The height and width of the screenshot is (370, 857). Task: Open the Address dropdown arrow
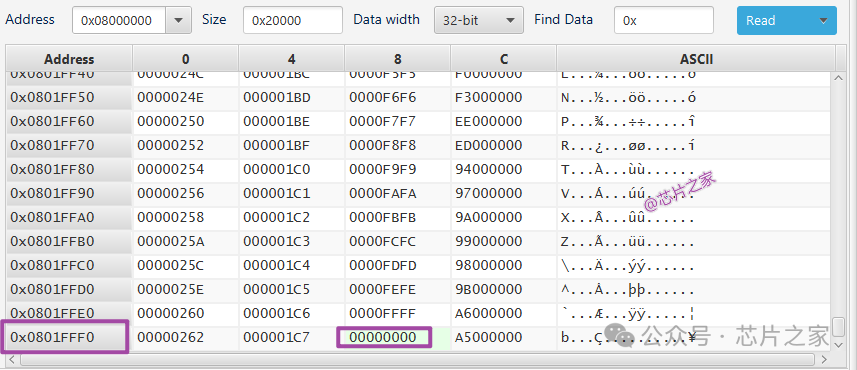178,20
